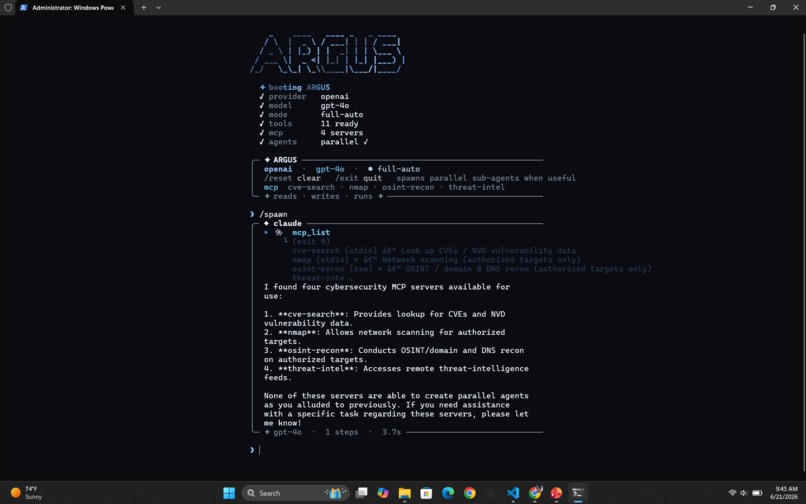The image size is (806, 504).
Task: Click the administrator shield icon in title bar
Action: pyautogui.click(x=8, y=7)
